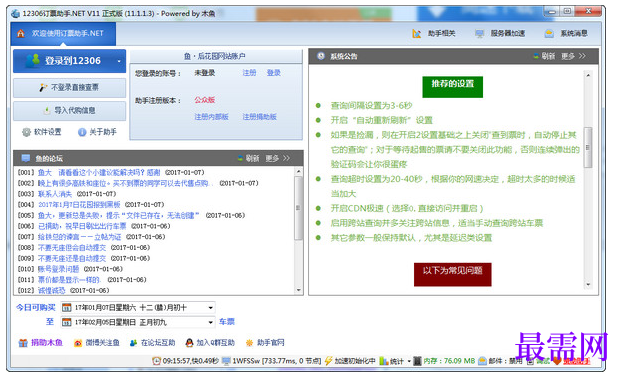This screenshot has height=378, width=627.
Task: Click the 调试 debug status entry
Action: pos(538,361)
